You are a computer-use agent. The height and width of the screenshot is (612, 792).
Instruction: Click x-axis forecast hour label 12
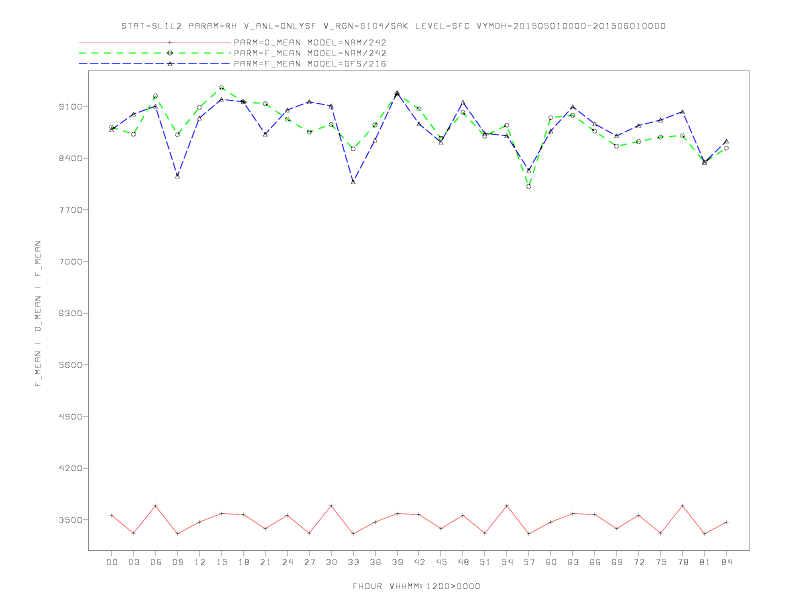coord(200,562)
